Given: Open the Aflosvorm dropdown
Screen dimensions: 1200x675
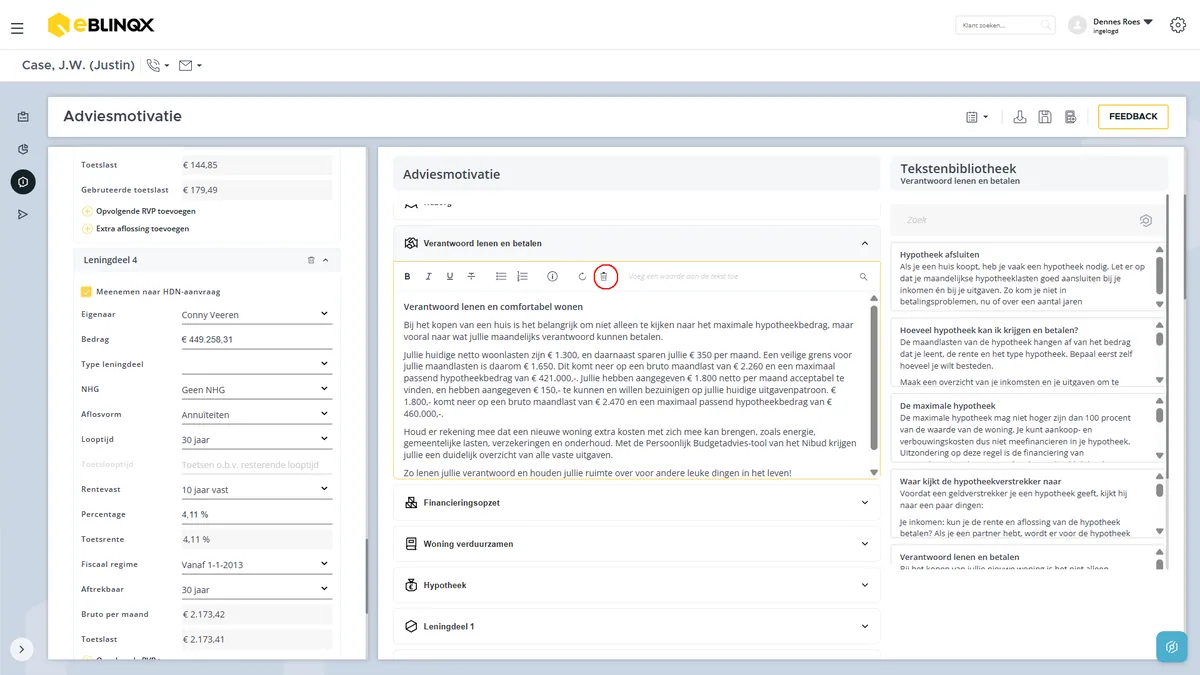Looking at the screenshot, I should click(x=255, y=414).
